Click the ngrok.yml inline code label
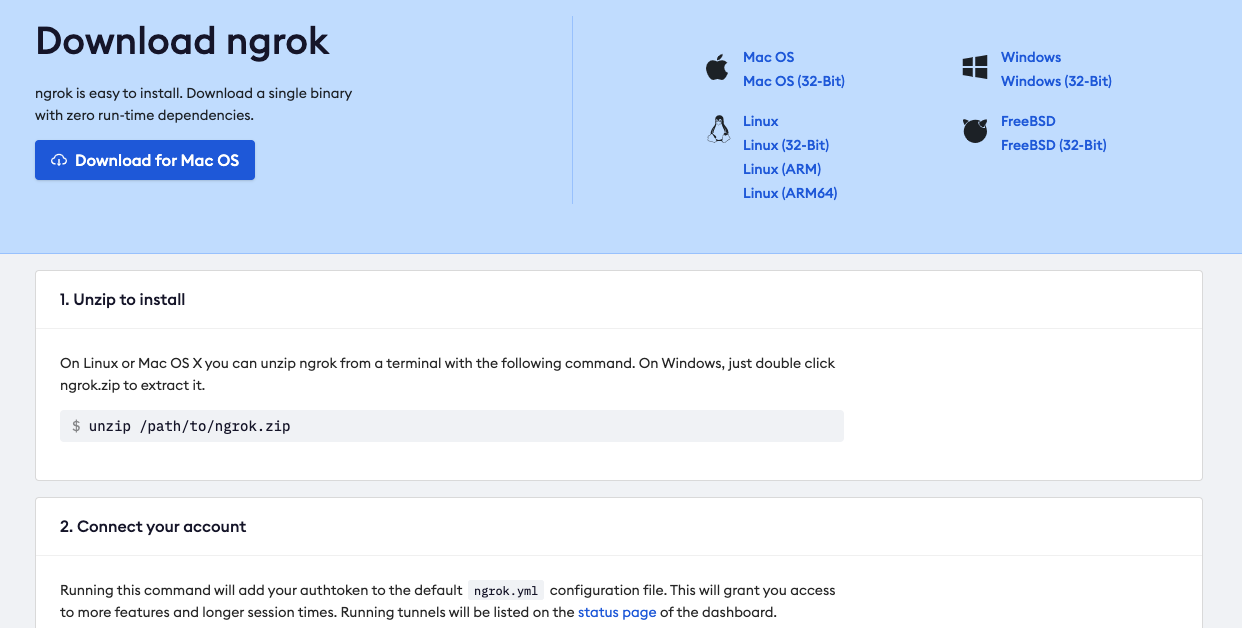Image resolution: width=1242 pixels, height=628 pixels. pyautogui.click(x=505, y=590)
